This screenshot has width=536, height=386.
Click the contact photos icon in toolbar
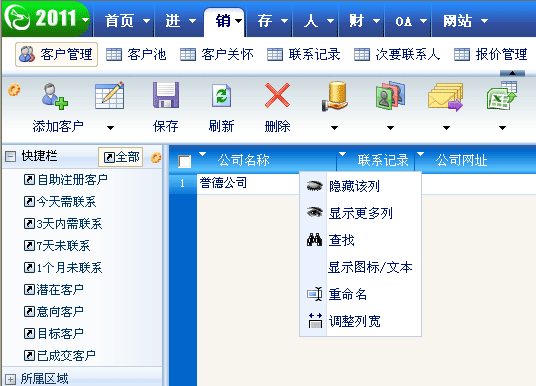[390, 95]
